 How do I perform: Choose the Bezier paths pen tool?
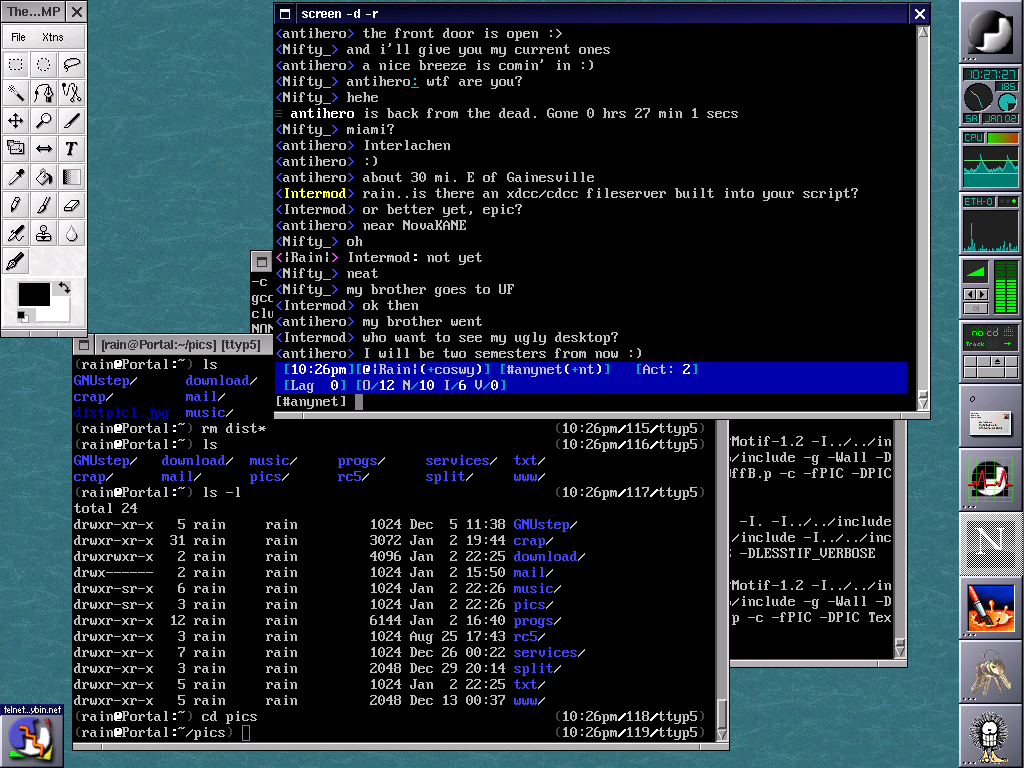click(44, 93)
